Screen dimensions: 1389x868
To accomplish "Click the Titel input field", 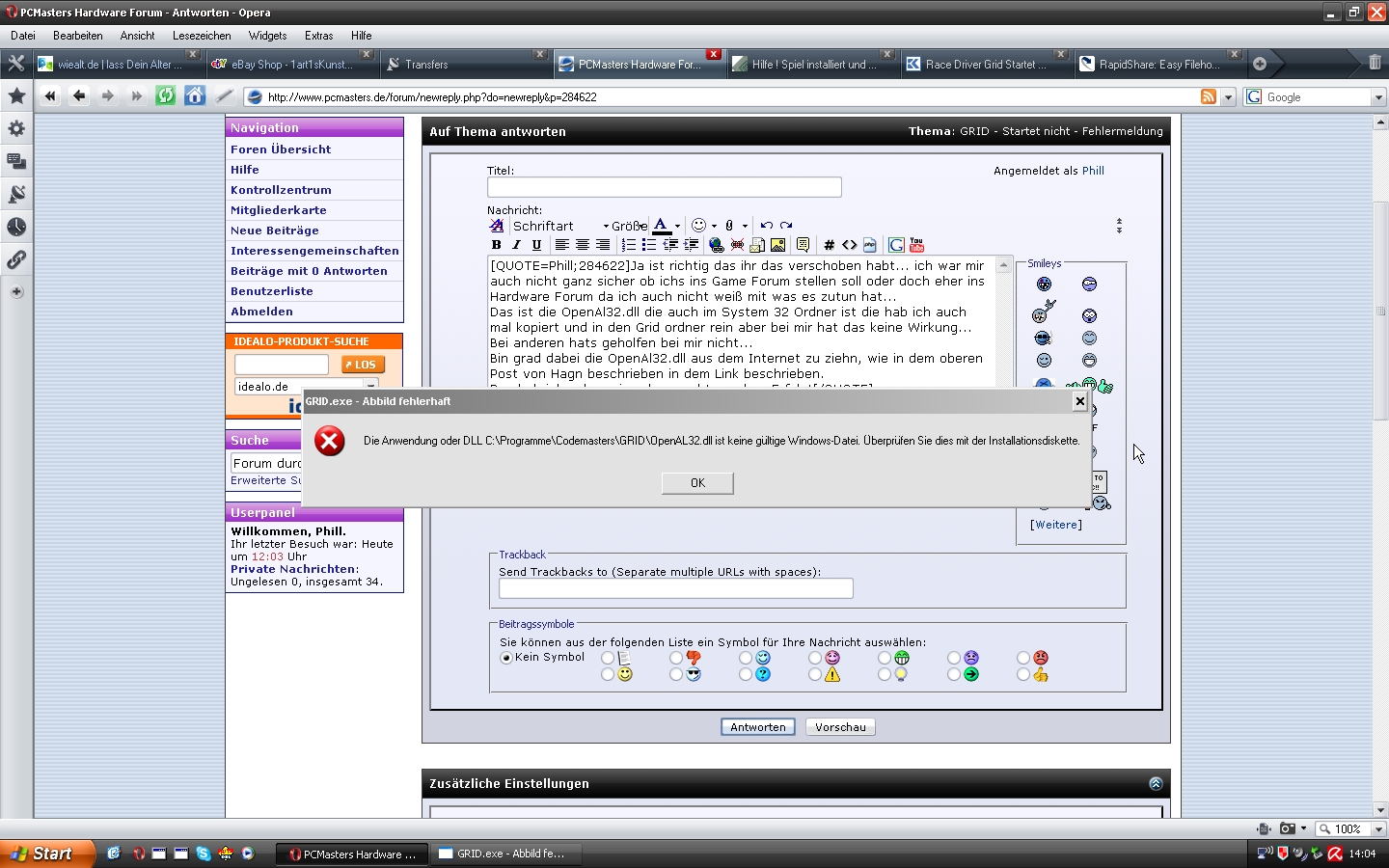I will (x=665, y=187).
